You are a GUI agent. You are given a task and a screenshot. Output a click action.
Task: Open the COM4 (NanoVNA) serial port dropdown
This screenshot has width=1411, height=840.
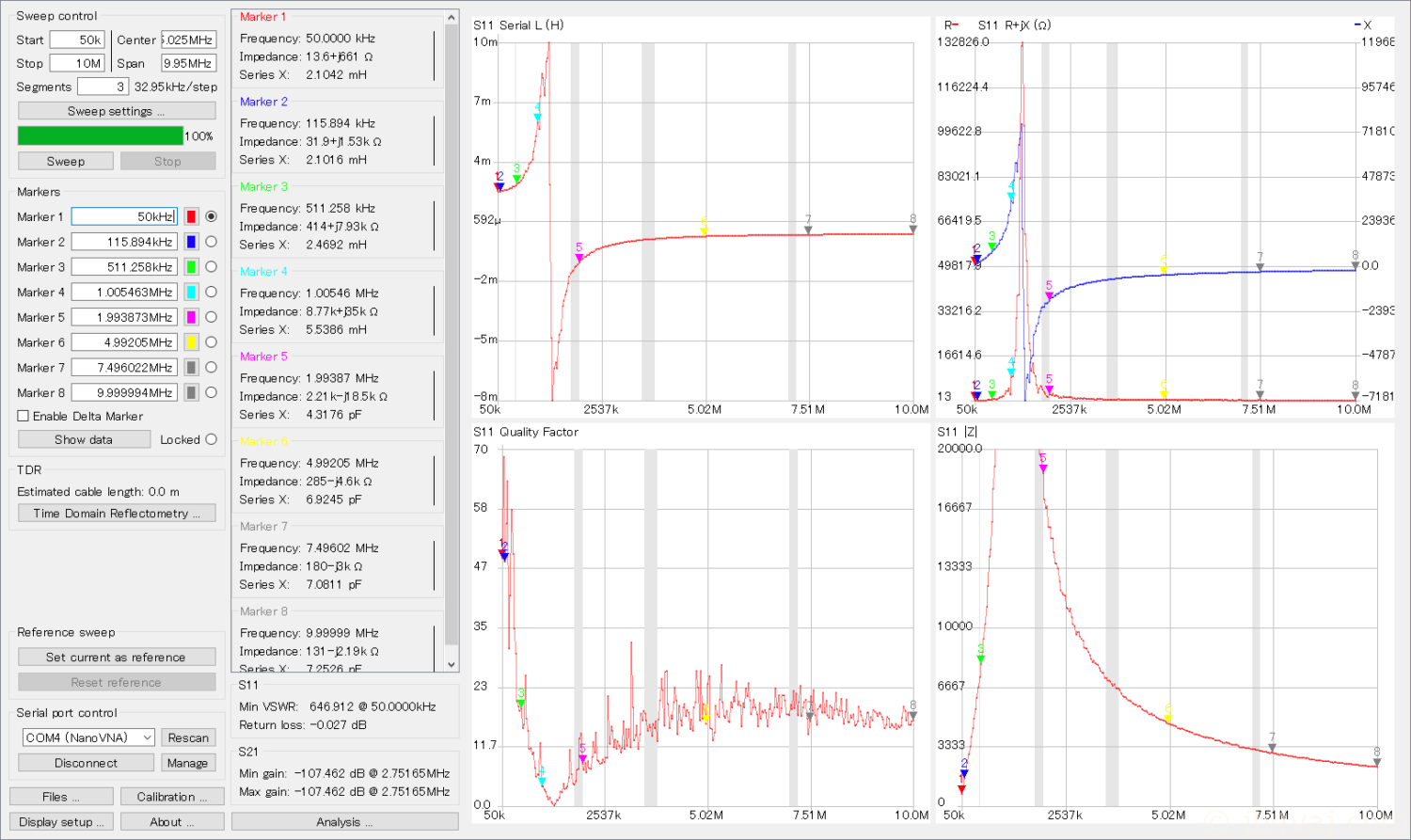click(x=88, y=737)
